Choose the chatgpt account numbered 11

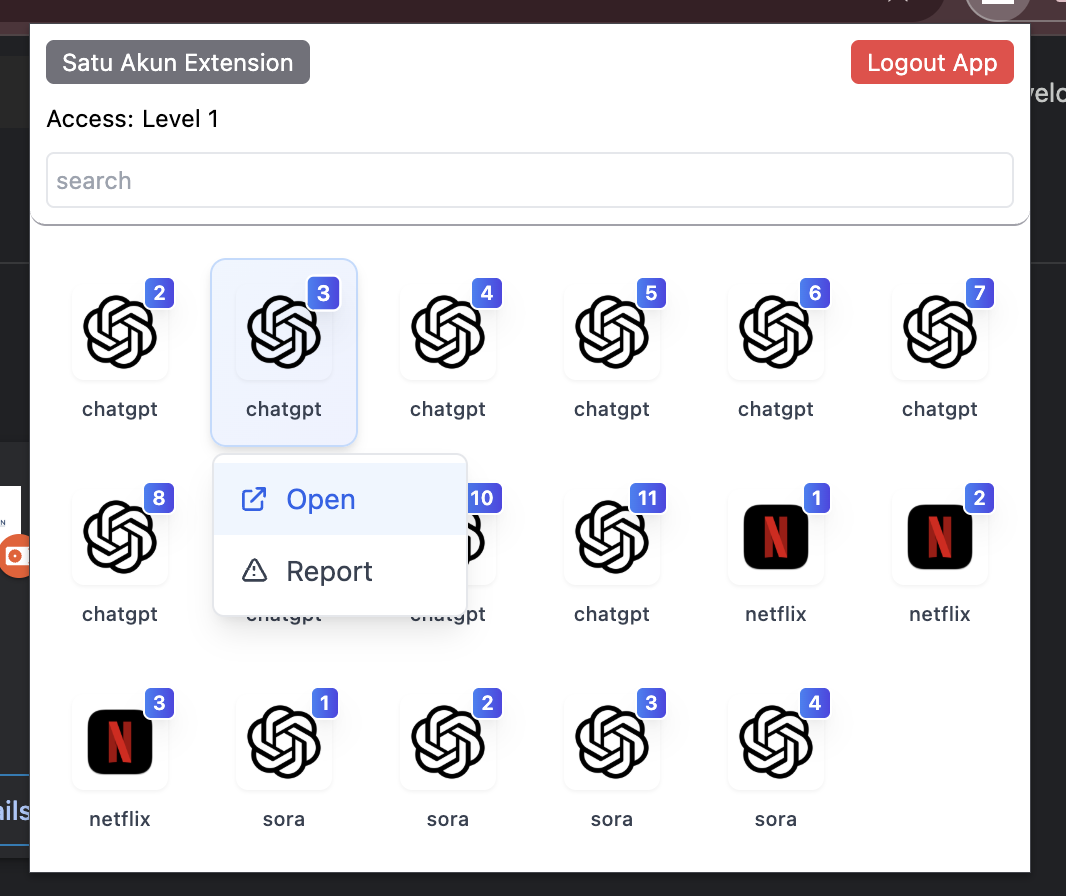click(612, 557)
